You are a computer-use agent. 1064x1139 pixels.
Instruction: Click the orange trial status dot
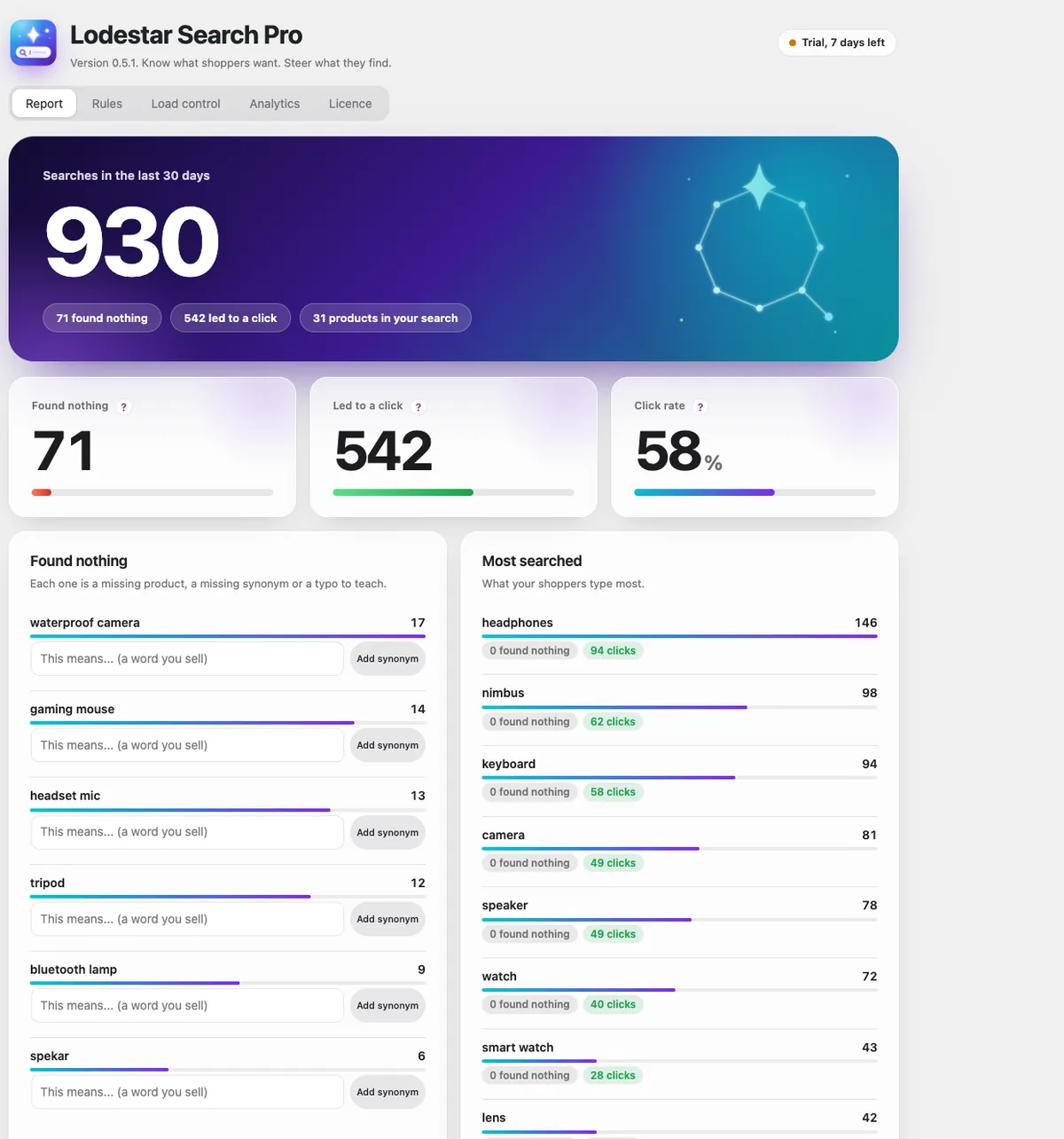coord(793,43)
